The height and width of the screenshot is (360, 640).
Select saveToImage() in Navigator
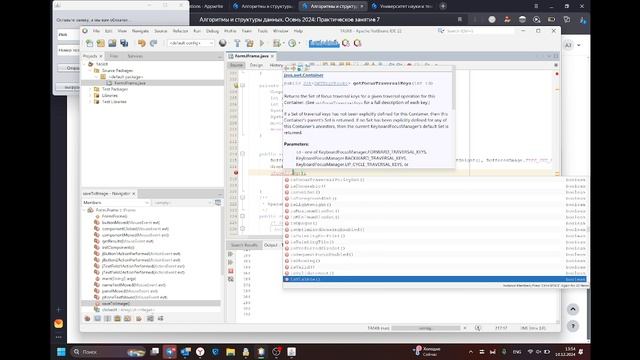coord(116,303)
